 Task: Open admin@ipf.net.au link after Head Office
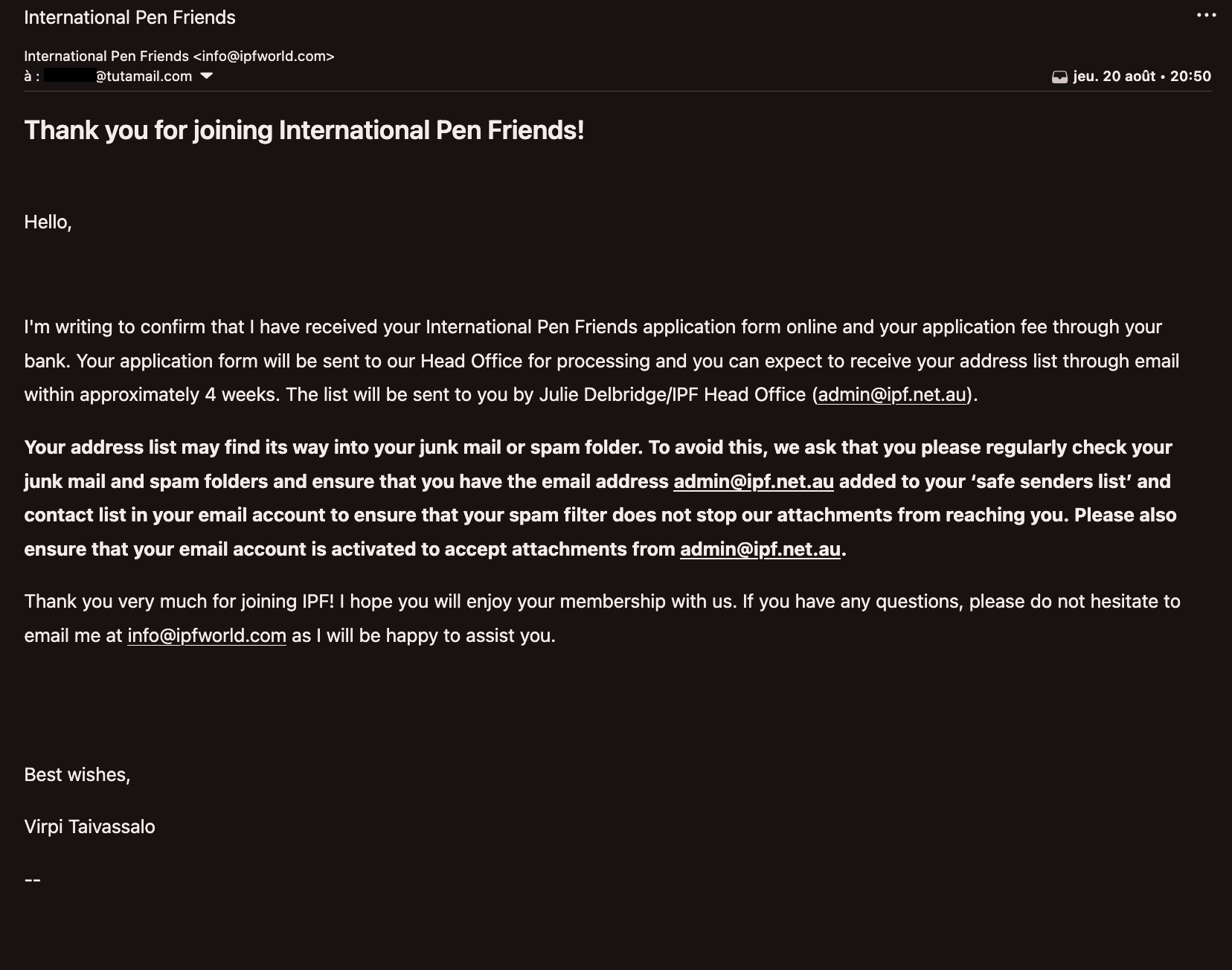(891, 394)
